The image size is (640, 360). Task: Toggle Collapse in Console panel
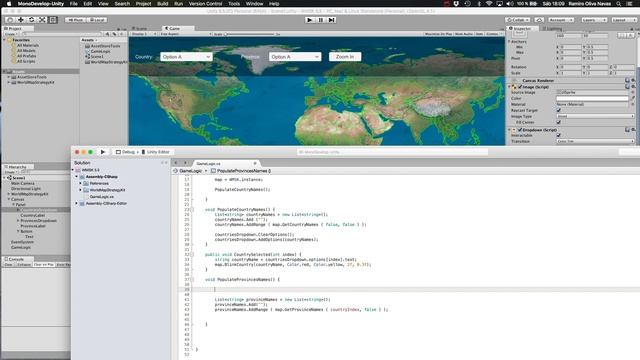tap(24, 265)
